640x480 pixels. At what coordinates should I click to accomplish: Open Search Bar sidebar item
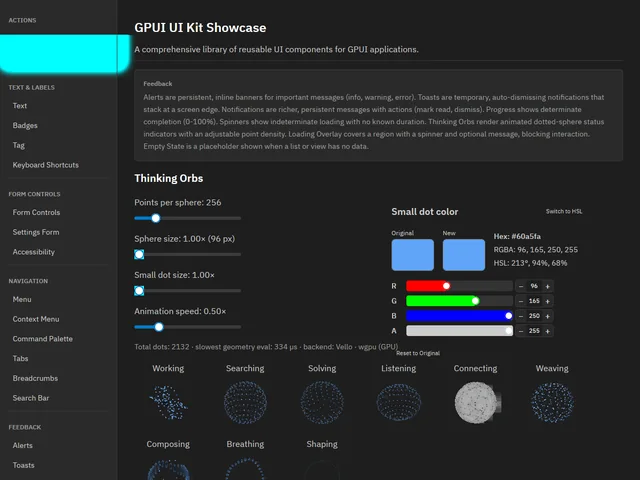(31, 398)
